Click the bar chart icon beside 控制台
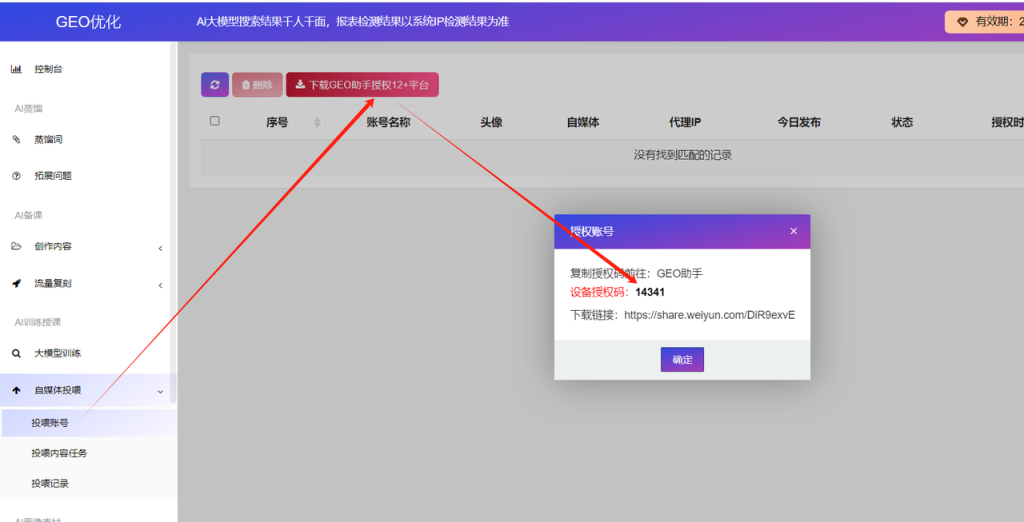 point(16,69)
